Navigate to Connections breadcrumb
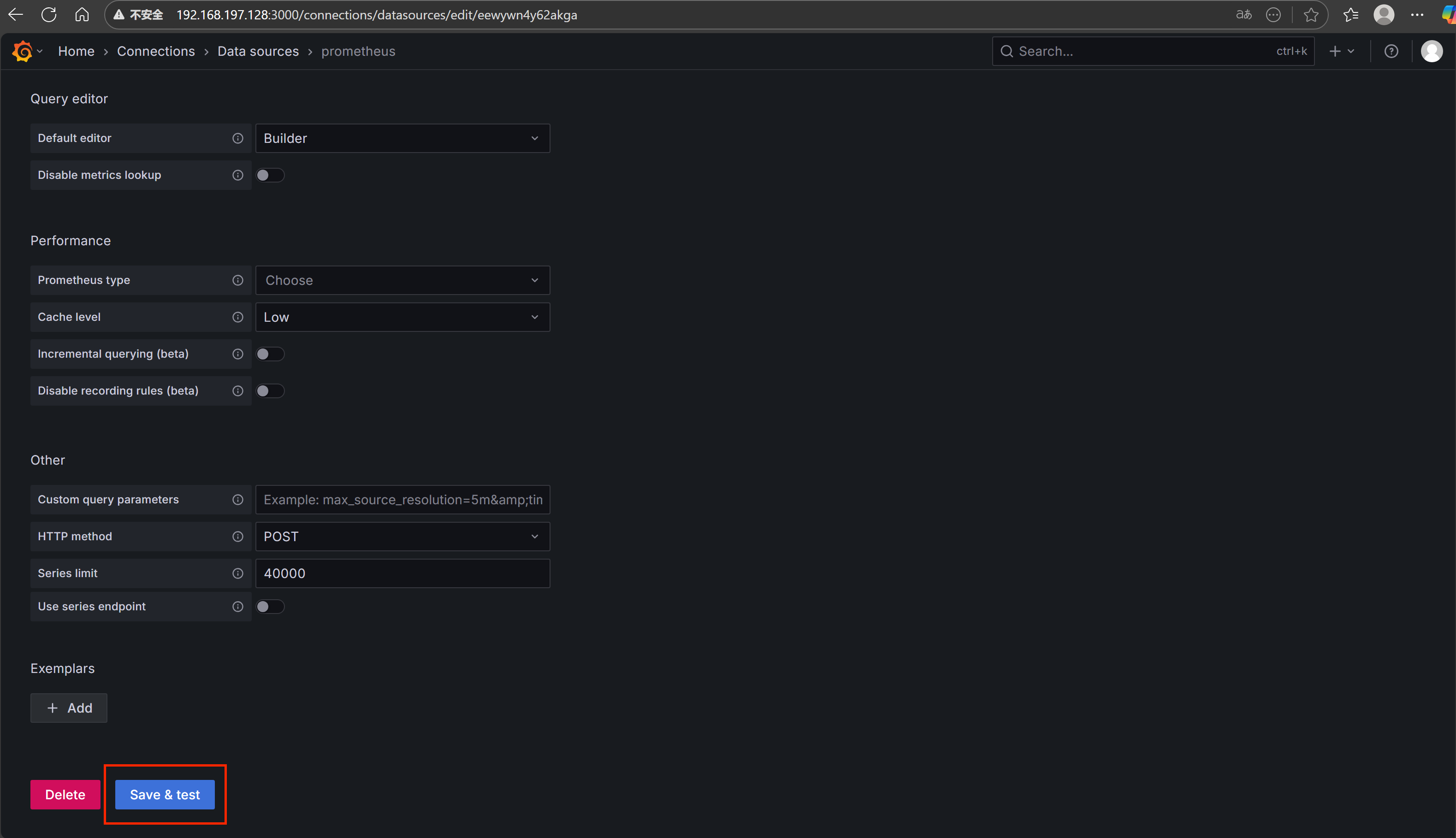 click(156, 51)
